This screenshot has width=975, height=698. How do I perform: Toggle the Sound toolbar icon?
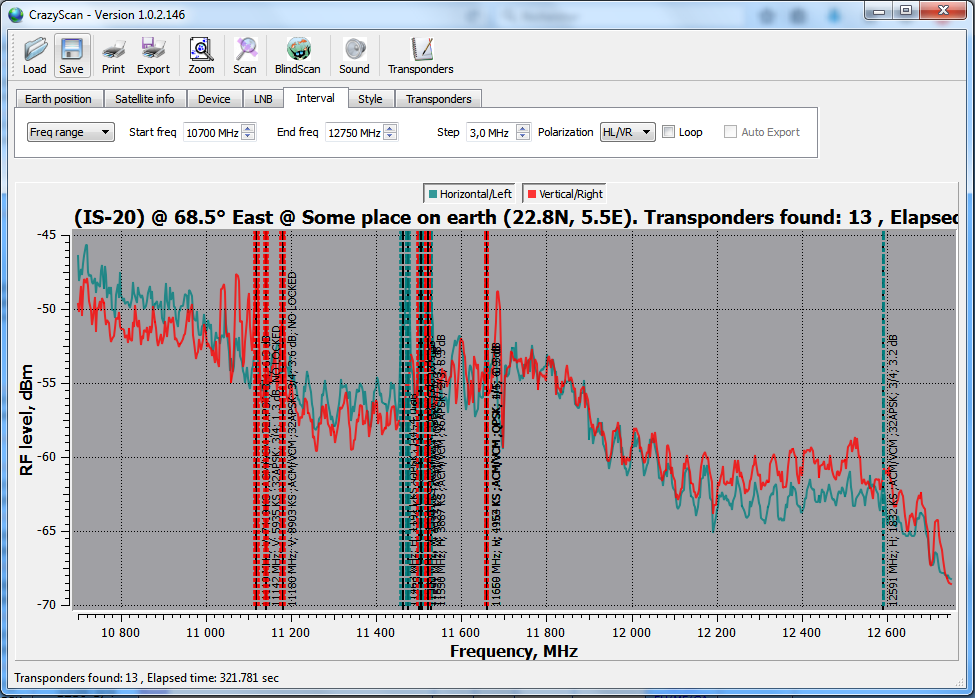coord(354,55)
